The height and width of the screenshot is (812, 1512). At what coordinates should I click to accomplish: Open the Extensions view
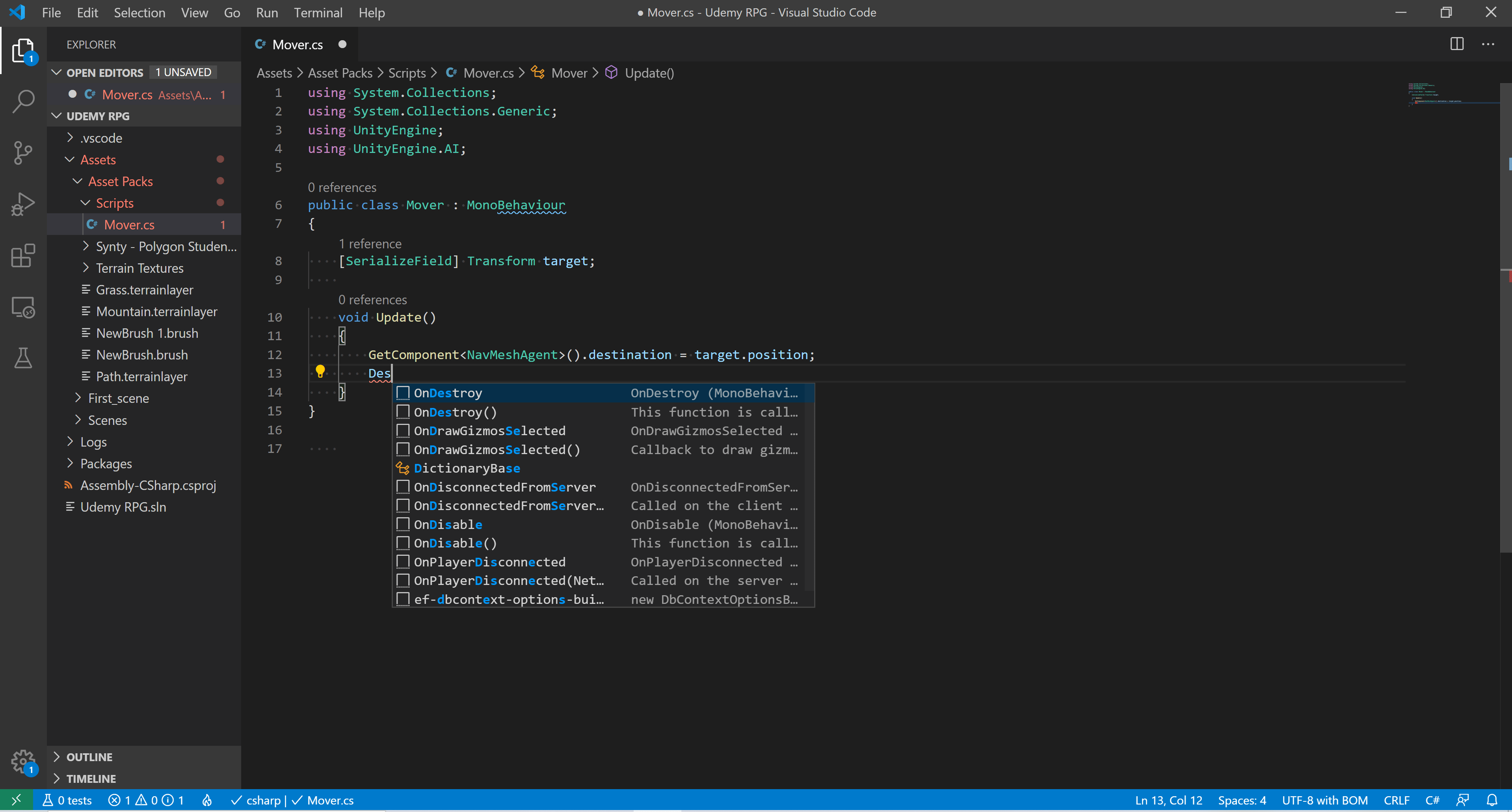23,256
